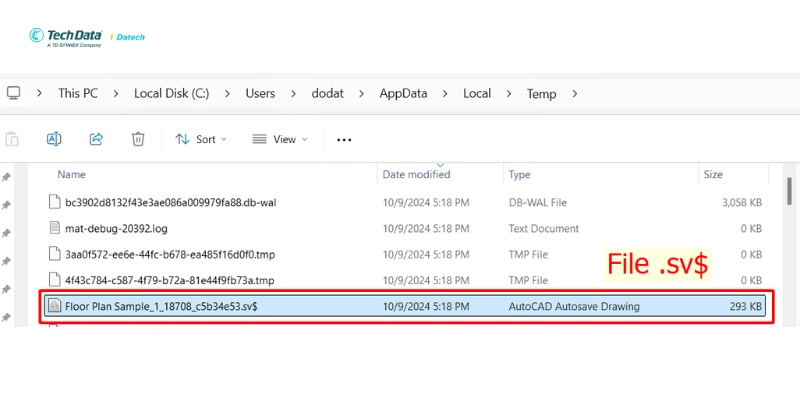This screenshot has height=400, width=800.
Task: Go to This PC in the address bar
Action: click(x=78, y=93)
